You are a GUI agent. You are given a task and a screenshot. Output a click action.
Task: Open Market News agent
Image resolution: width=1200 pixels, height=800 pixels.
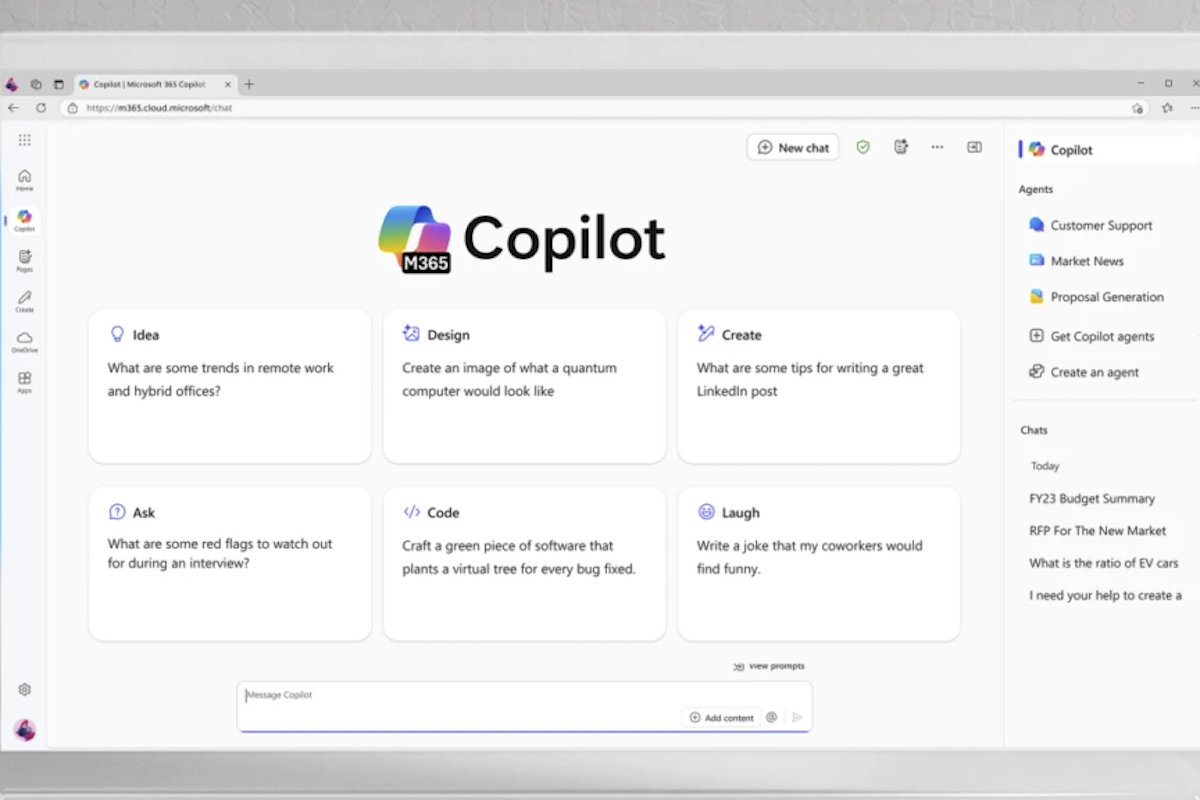click(x=1076, y=261)
